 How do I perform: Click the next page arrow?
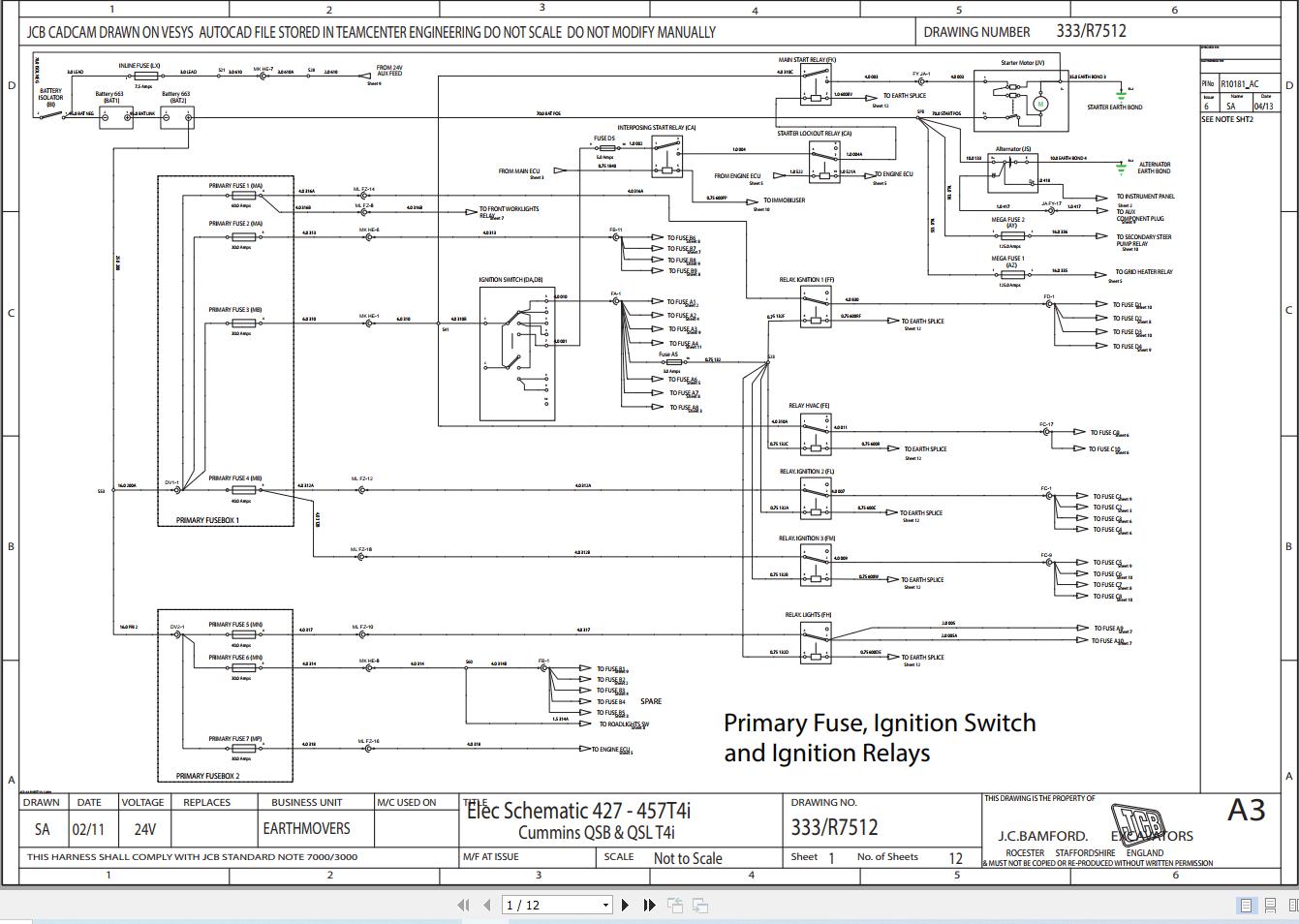click(x=625, y=905)
